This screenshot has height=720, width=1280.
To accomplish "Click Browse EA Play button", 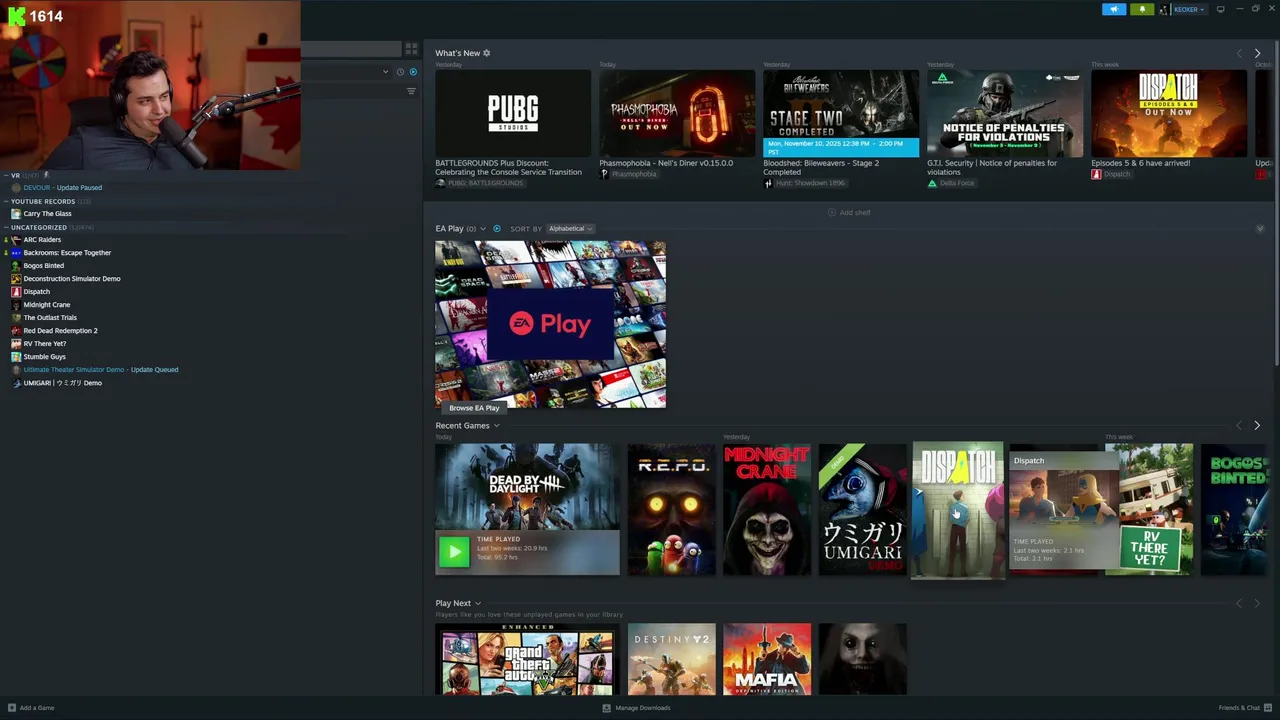I will [x=474, y=408].
